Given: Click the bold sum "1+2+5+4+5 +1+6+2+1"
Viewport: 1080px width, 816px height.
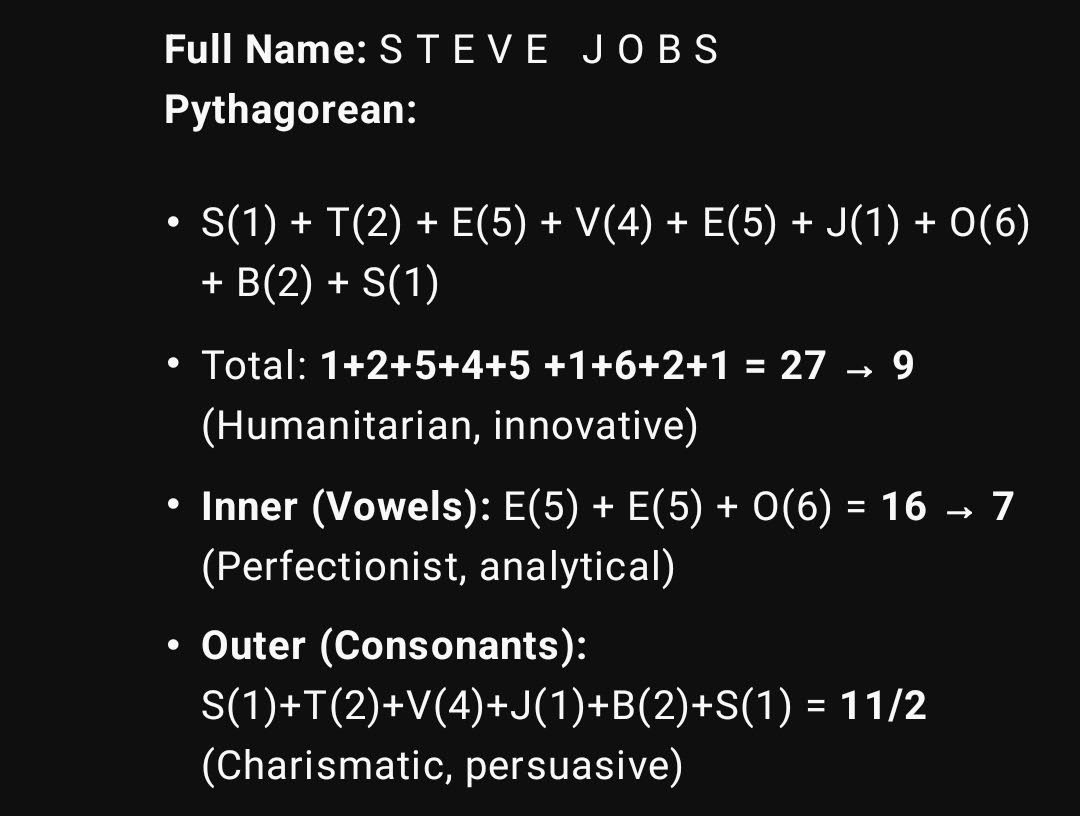Looking at the screenshot, I should pyautogui.click(x=525, y=366).
